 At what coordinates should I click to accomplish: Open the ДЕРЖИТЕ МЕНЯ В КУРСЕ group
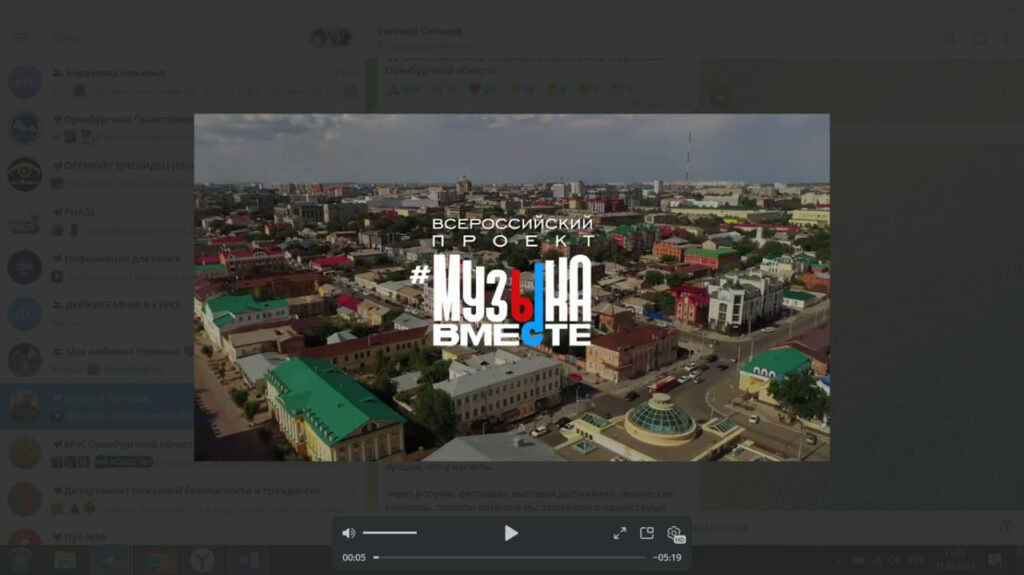(98, 314)
